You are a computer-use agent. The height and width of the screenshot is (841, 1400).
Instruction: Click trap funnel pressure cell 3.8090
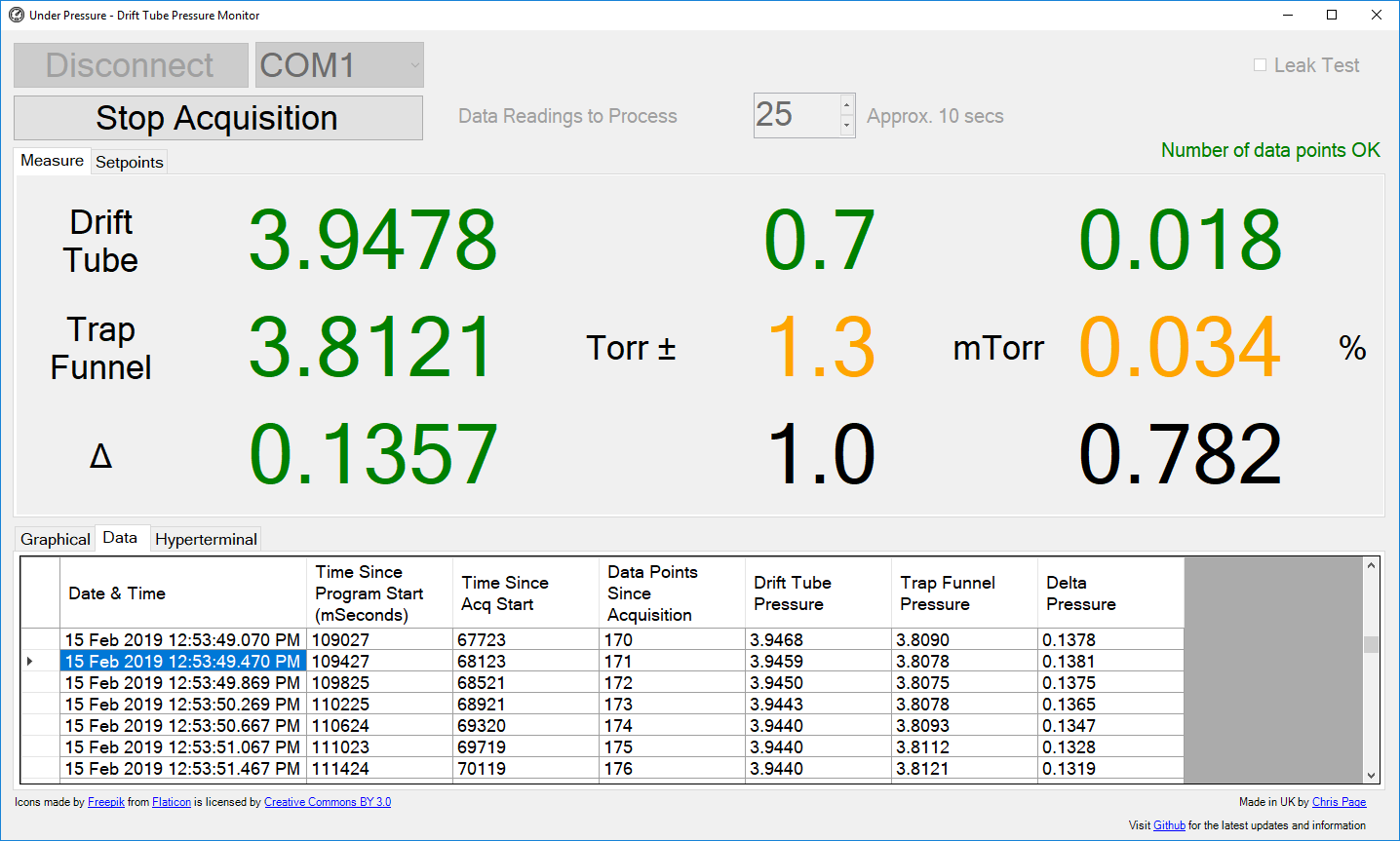click(965, 639)
